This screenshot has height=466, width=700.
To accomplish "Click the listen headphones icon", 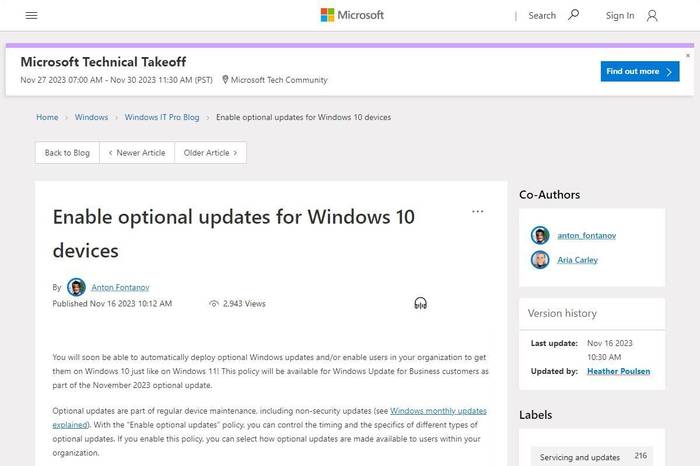I will 421,304.
